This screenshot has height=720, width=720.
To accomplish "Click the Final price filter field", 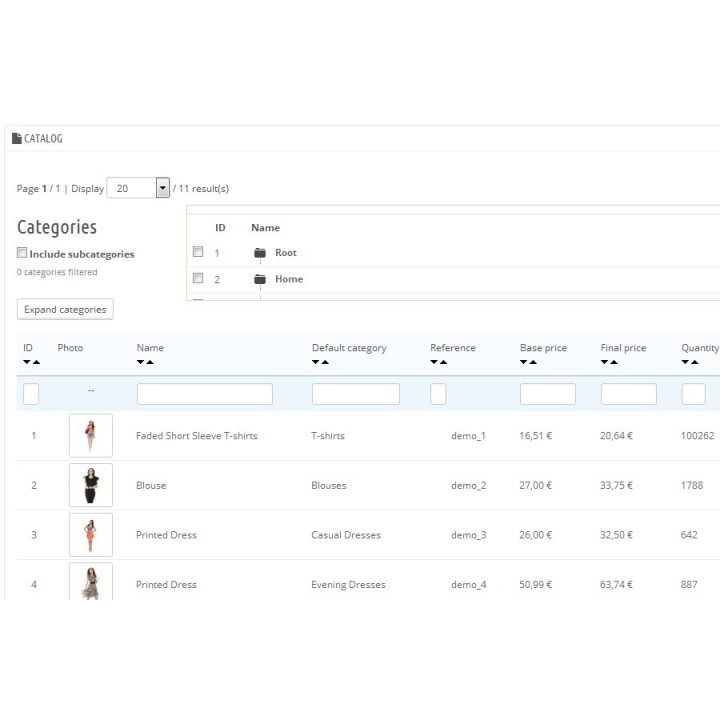I will click(x=629, y=394).
